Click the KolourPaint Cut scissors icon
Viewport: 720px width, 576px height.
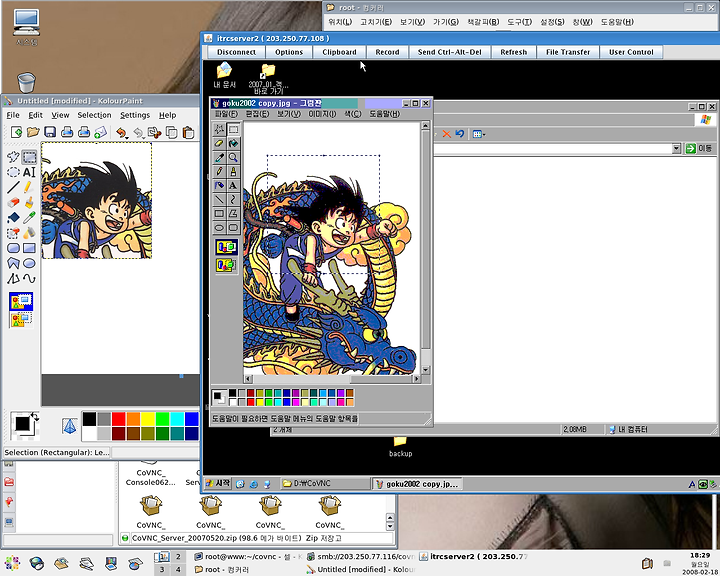pyautogui.click(x=154, y=133)
